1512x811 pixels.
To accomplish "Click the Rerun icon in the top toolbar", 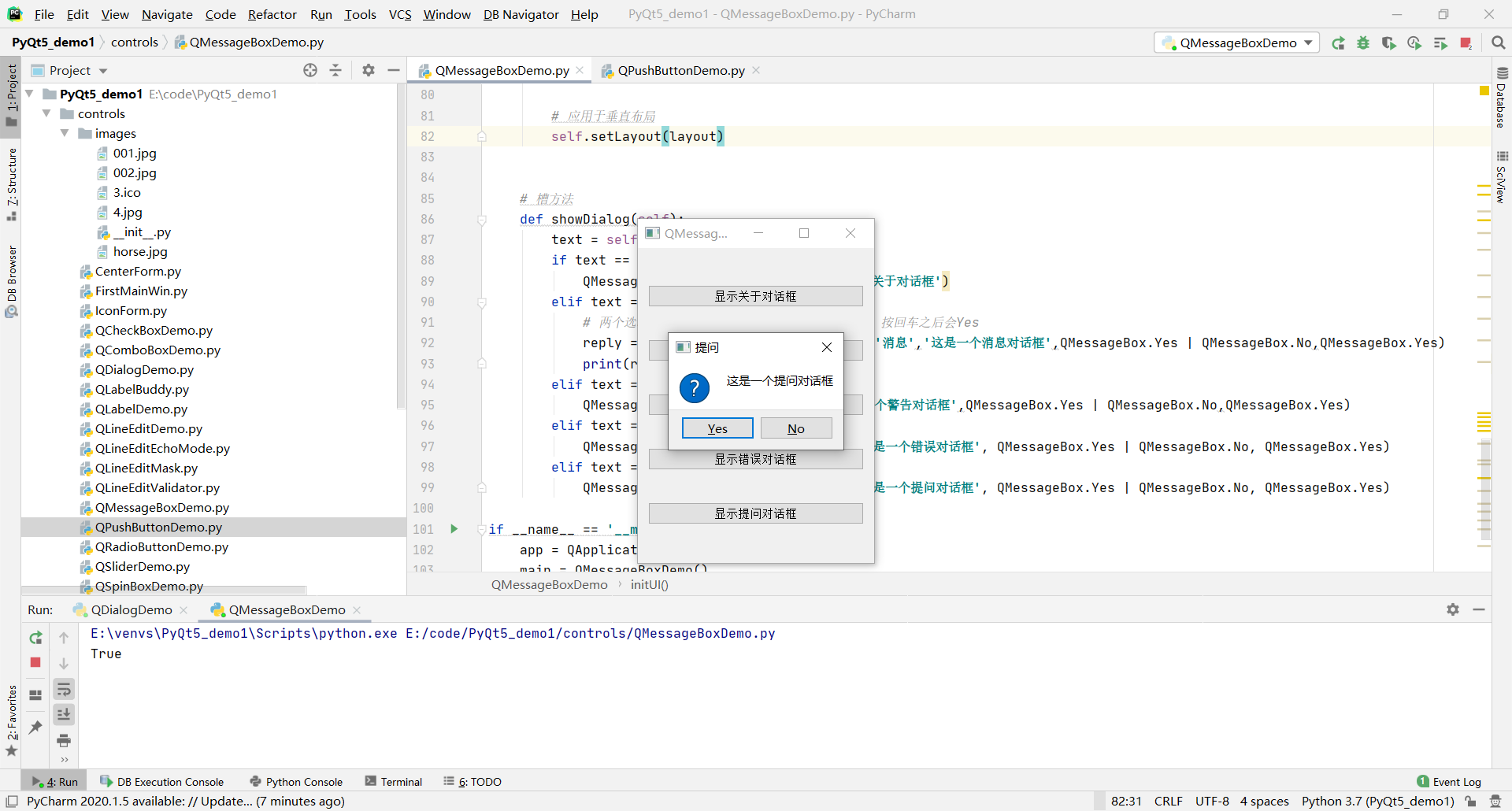I will pos(1338,43).
